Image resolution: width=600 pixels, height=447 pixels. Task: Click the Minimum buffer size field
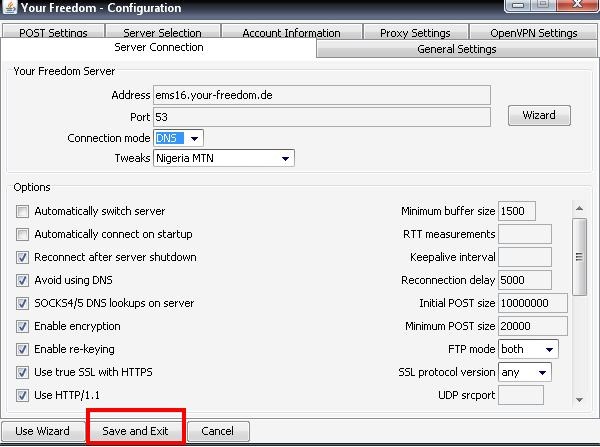tap(517, 211)
